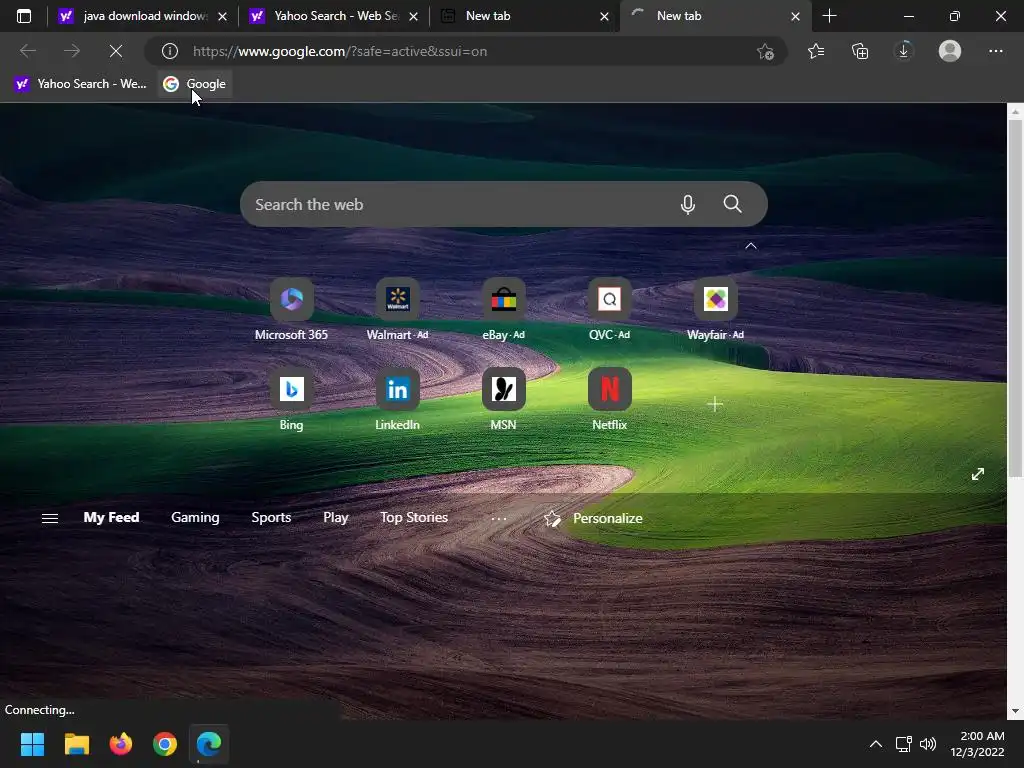The width and height of the screenshot is (1024, 768).
Task: Close the inactive New tab
Action: [x=604, y=16]
